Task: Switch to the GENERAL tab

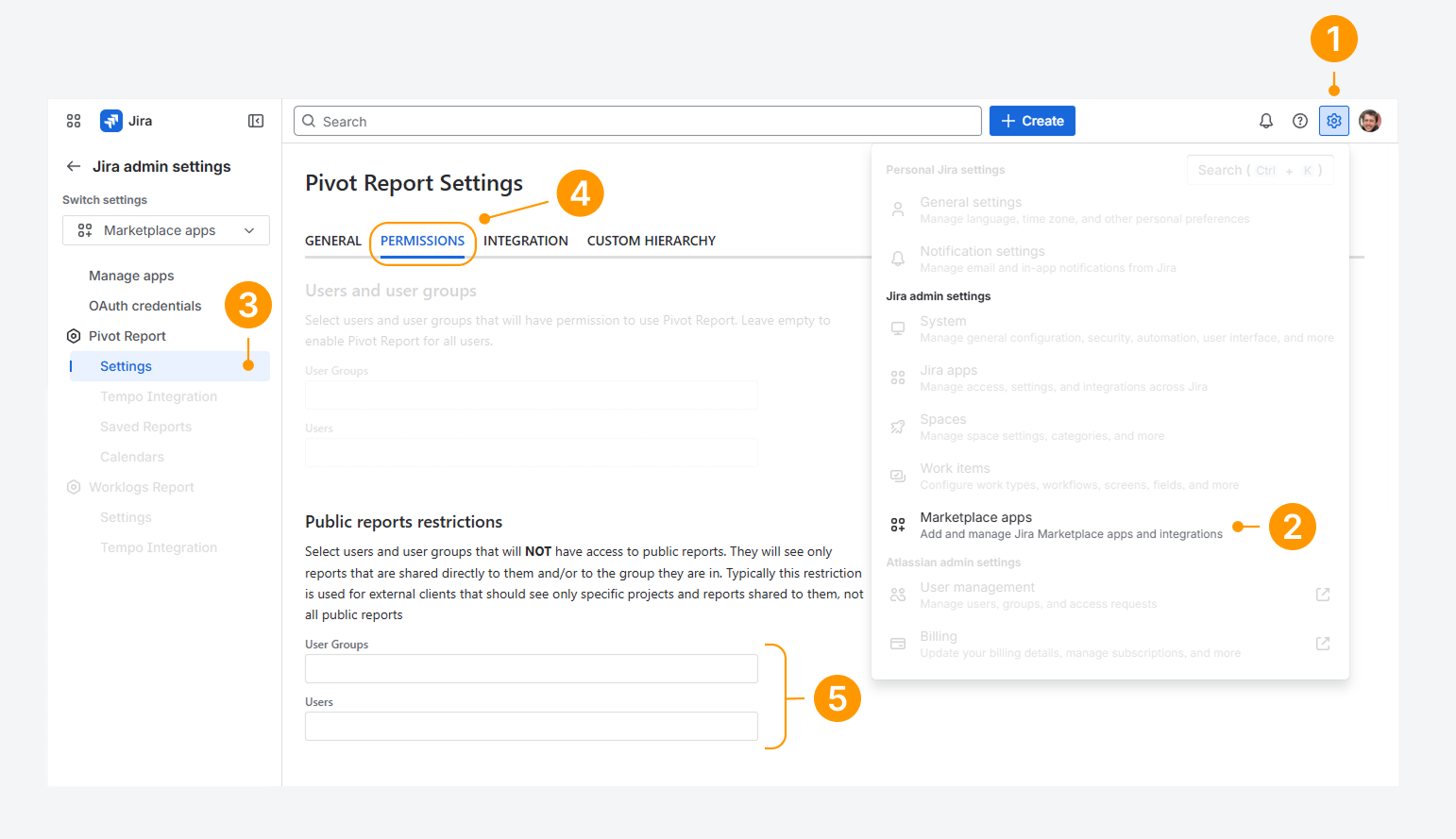Action: [x=333, y=241]
